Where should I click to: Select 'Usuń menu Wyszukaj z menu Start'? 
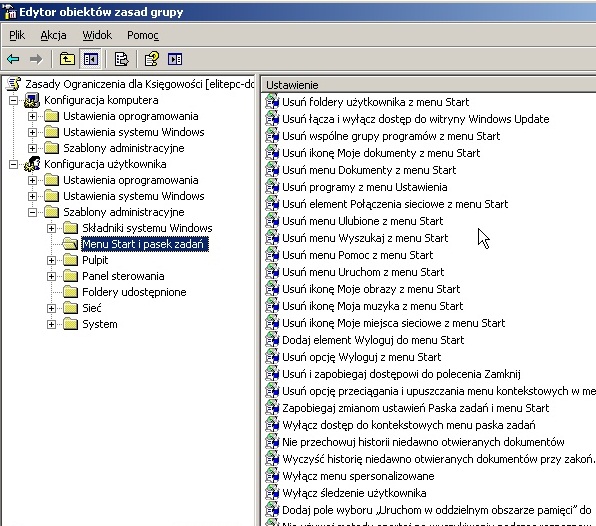365,238
